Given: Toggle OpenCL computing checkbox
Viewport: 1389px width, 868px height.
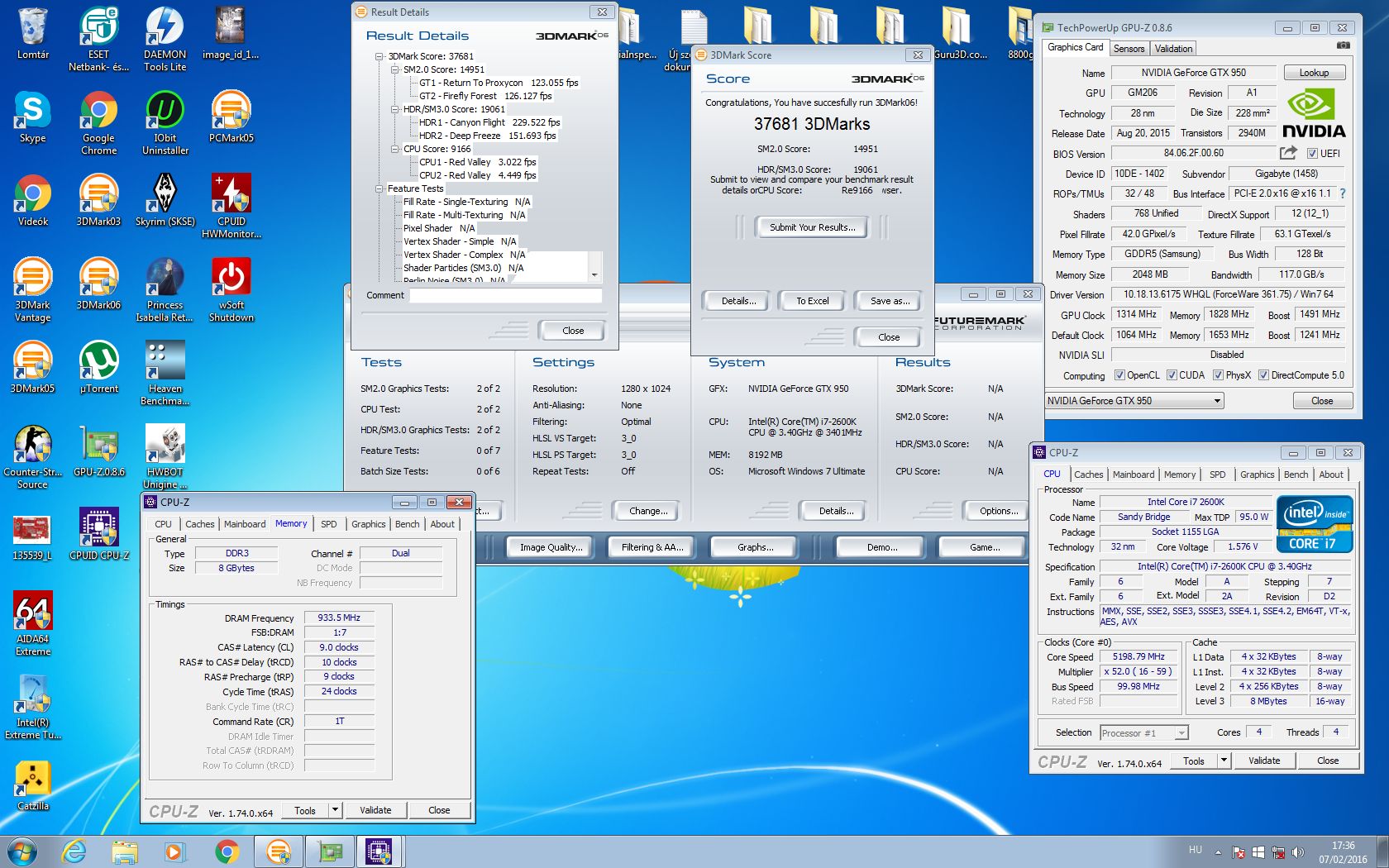Looking at the screenshot, I should [1119, 375].
